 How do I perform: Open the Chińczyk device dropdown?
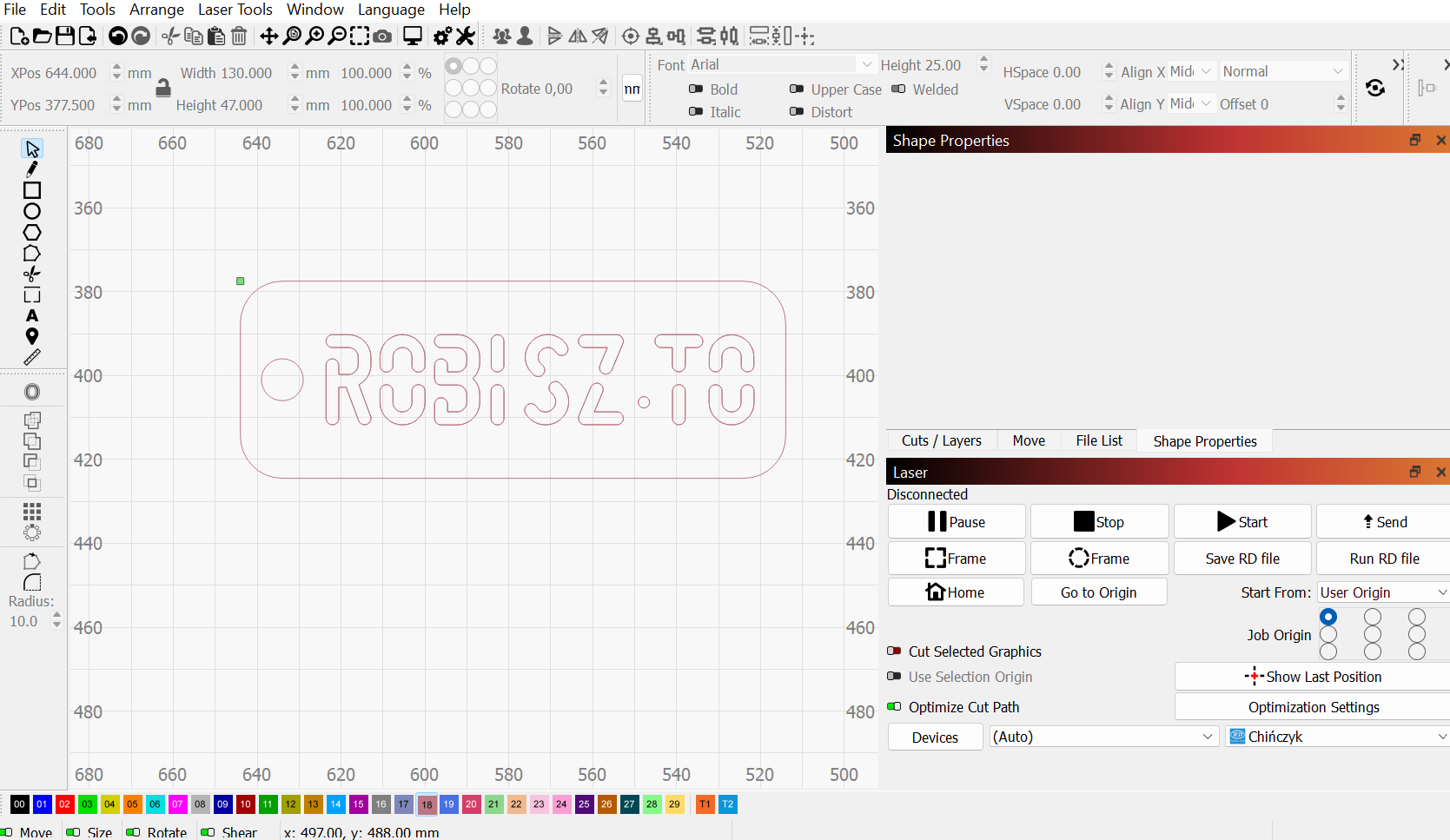coord(1338,737)
